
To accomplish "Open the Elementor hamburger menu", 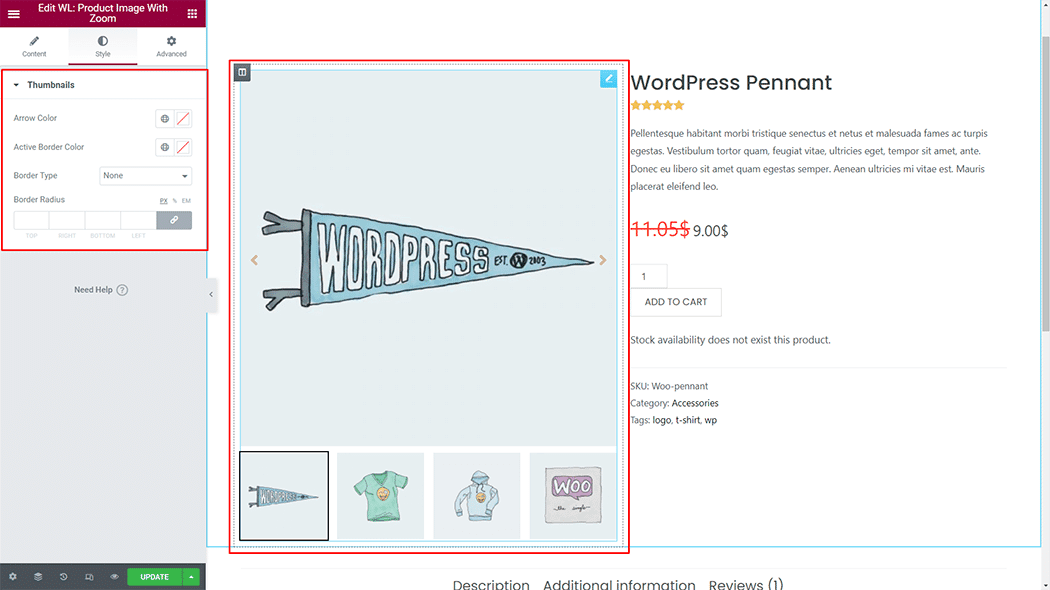I will click(x=13, y=13).
